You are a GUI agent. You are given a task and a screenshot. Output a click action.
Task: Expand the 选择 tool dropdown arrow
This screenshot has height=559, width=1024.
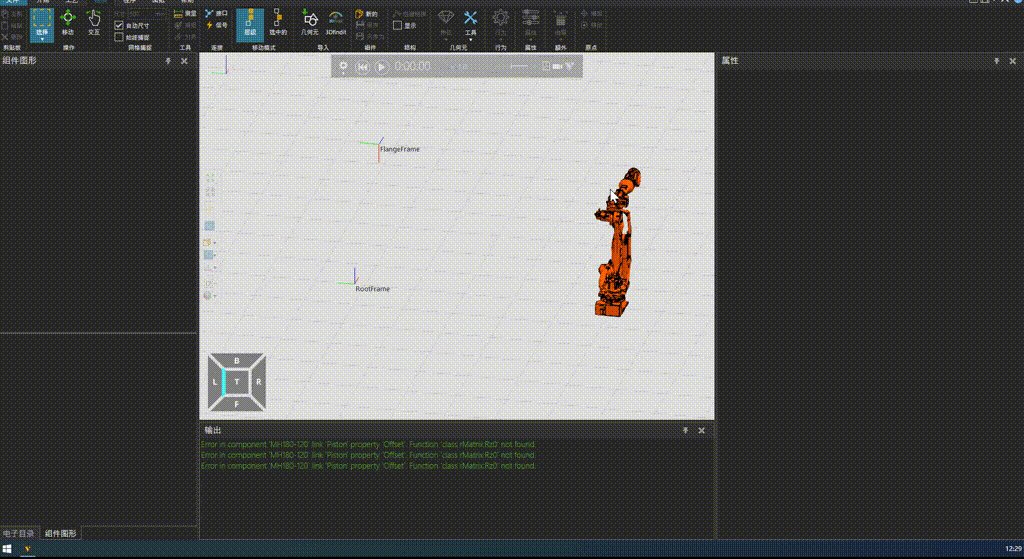pos(42,39)
